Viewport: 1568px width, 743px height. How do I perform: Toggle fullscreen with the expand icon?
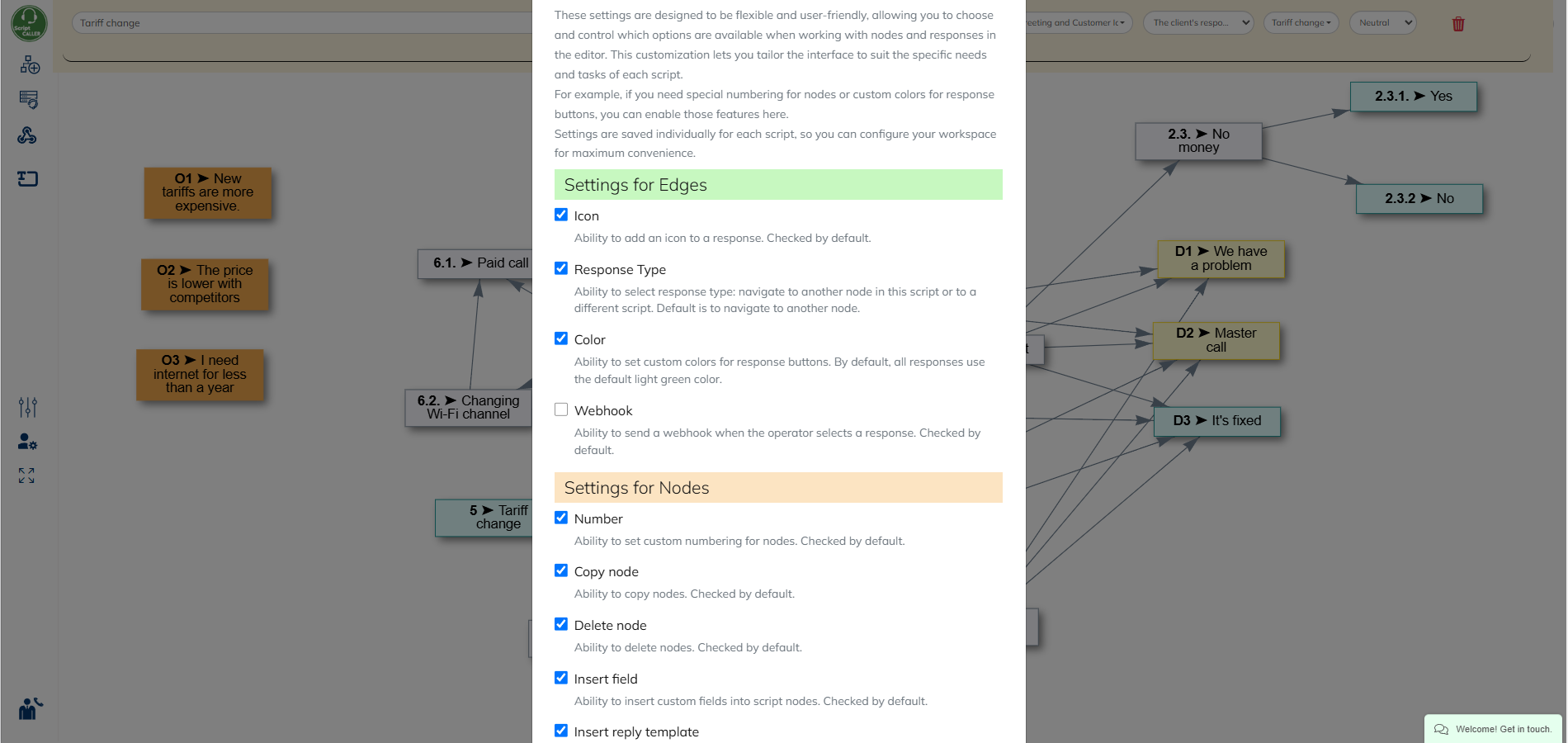[27, 476]
